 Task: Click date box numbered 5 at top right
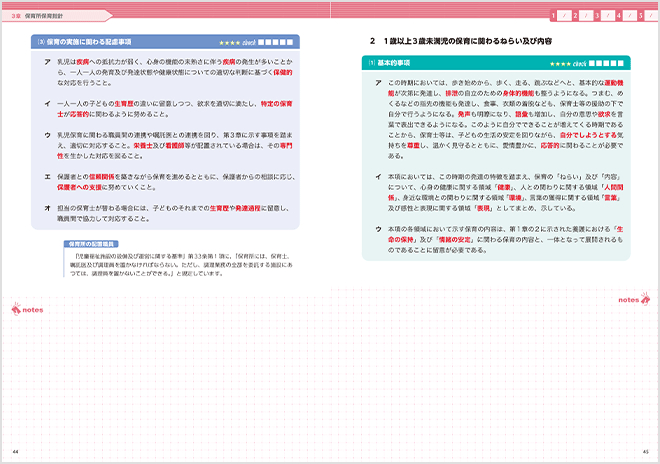coord(651,16)
